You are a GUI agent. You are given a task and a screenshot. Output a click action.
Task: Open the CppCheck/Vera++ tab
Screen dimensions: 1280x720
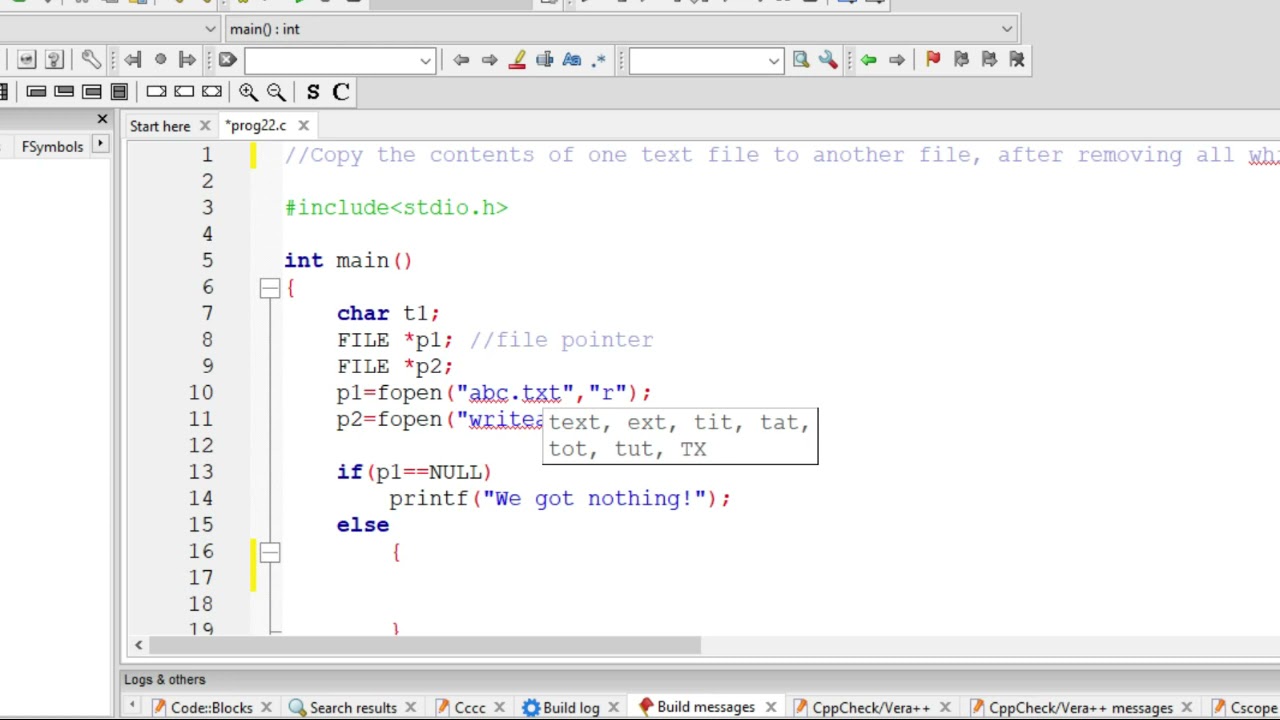(870, 708)
